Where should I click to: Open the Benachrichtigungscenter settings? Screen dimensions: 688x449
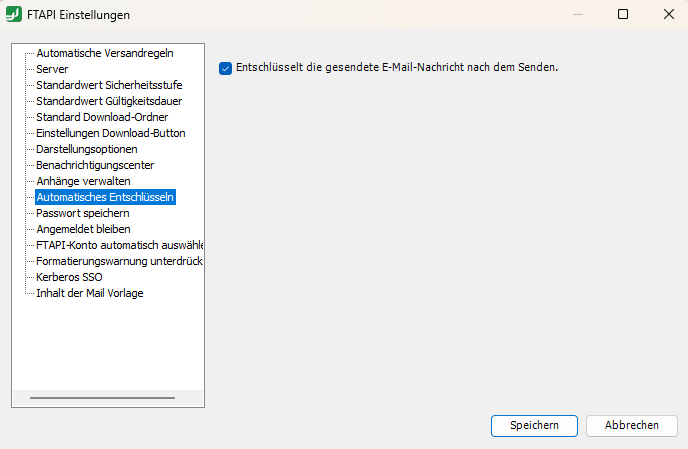[95, 165]
